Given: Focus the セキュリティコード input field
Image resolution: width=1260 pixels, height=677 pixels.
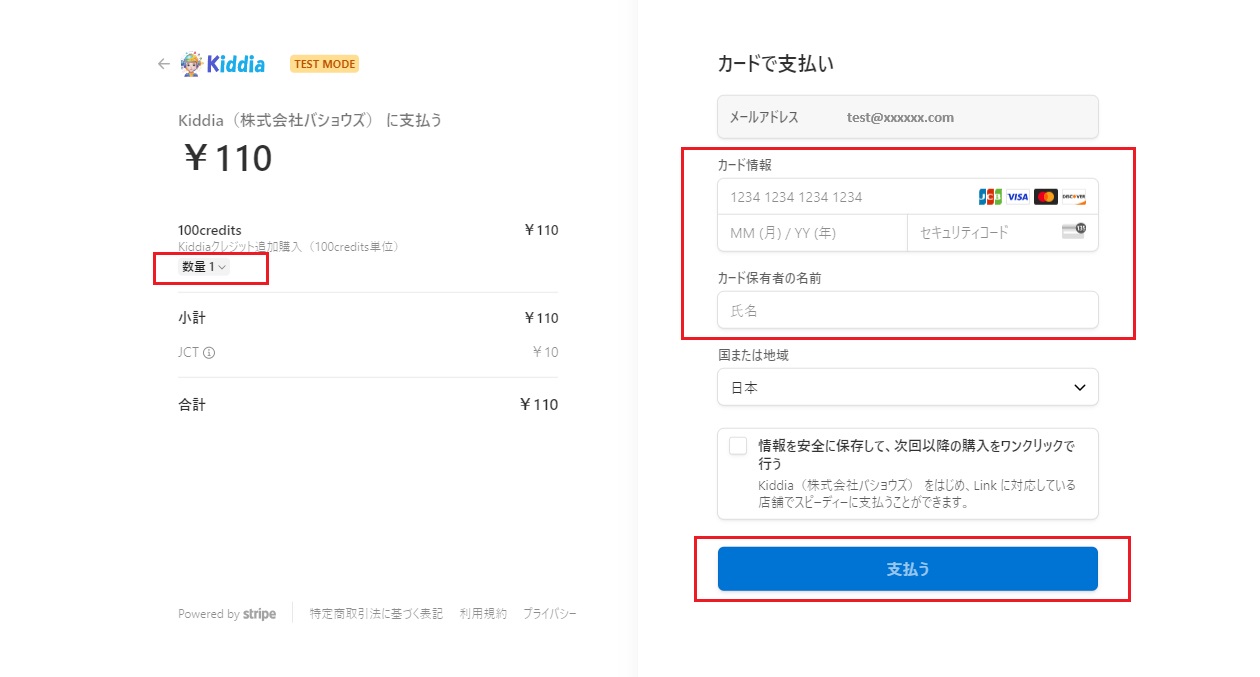Looking at the screenshot, I should 1003,233.
